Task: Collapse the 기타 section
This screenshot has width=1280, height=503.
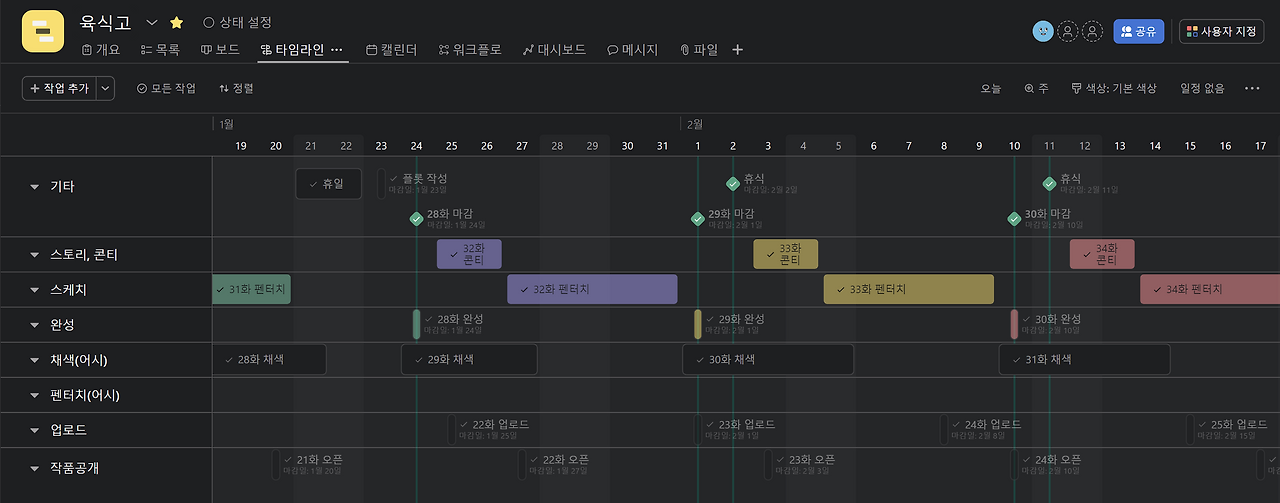Action: 35,186
